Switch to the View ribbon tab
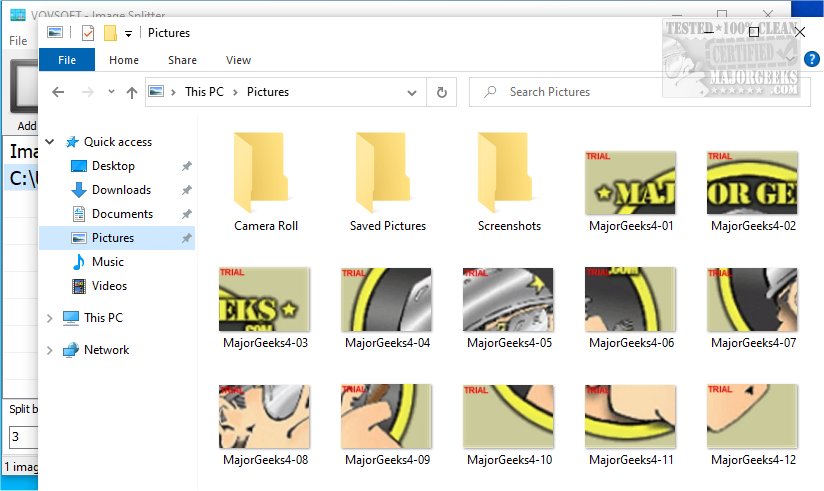Viewport: 824px width, 491px height. (x=238, y=60)
